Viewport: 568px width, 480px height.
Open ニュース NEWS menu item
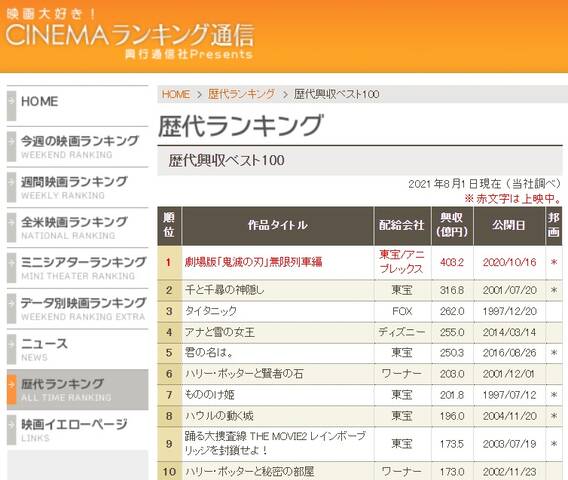coord(78,349)
